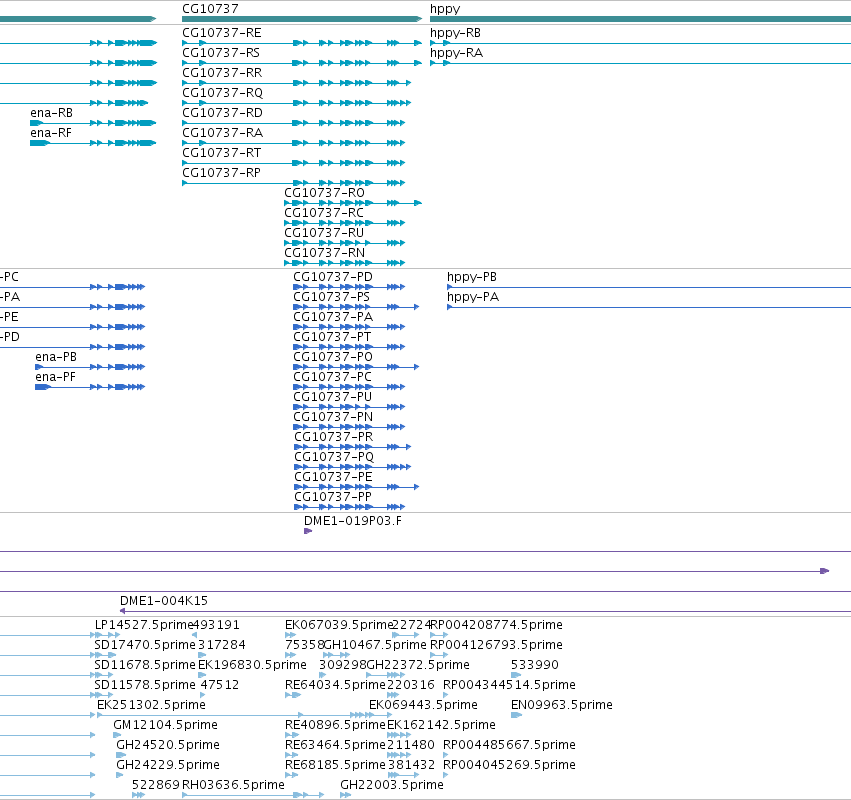Image resolution: width=851 pixels, height=800 pixels.
Task: Select EST label EK162142.5prime
Action: (x=441, y=725)
